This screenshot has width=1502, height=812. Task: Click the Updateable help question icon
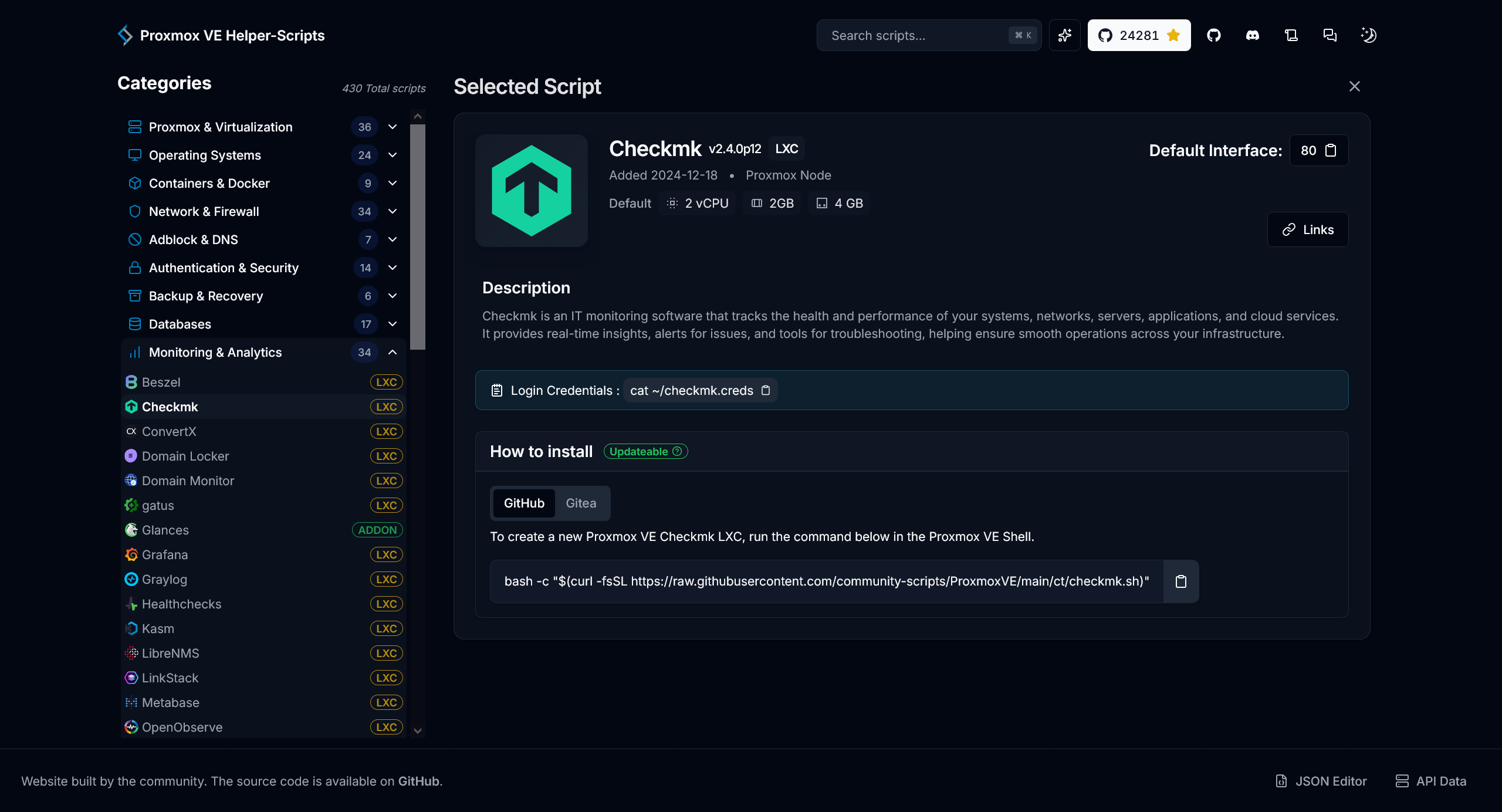click(677, 451)
